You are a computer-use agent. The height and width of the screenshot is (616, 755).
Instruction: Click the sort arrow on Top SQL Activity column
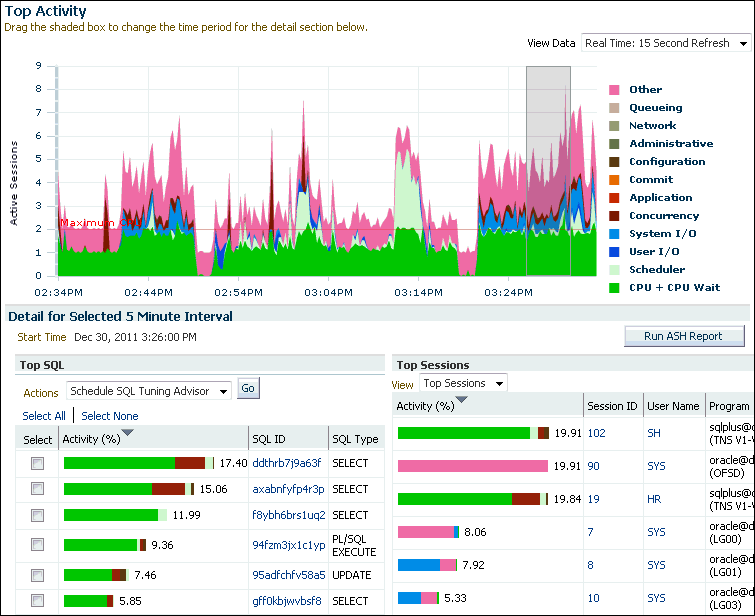[127, 434]
